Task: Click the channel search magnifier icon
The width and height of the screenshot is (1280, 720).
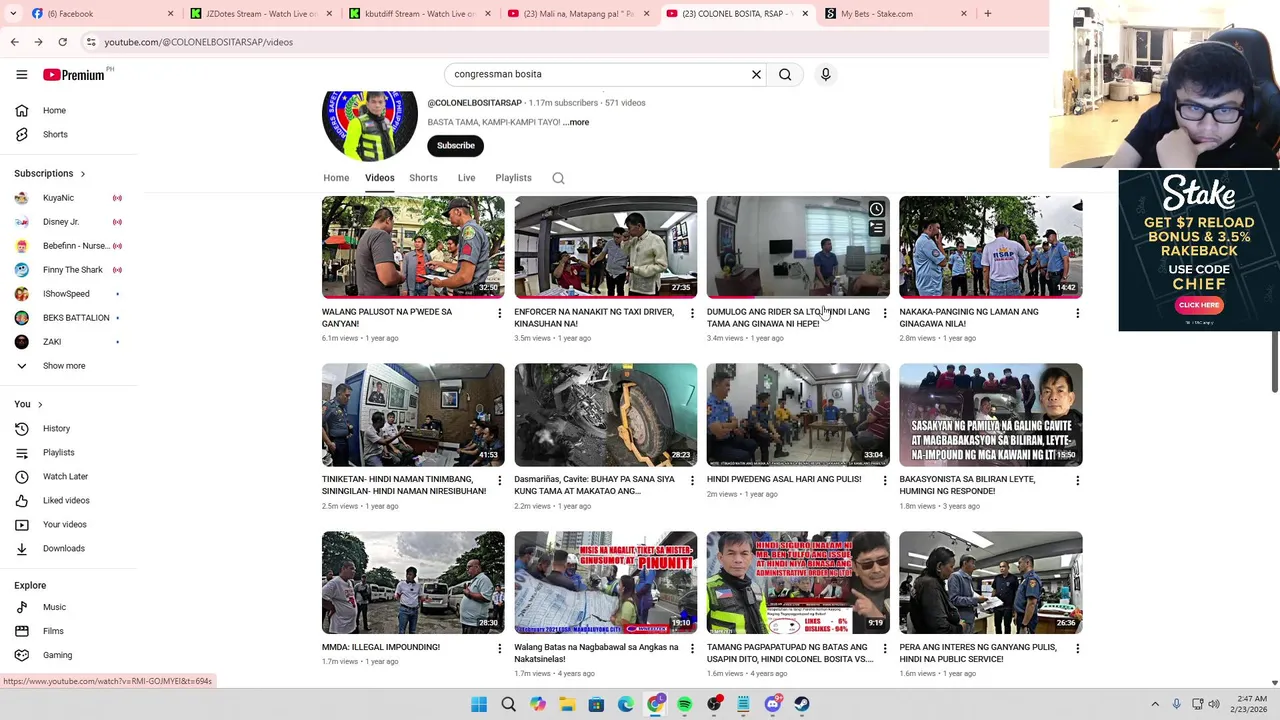Action: click(x=558, y=178)
